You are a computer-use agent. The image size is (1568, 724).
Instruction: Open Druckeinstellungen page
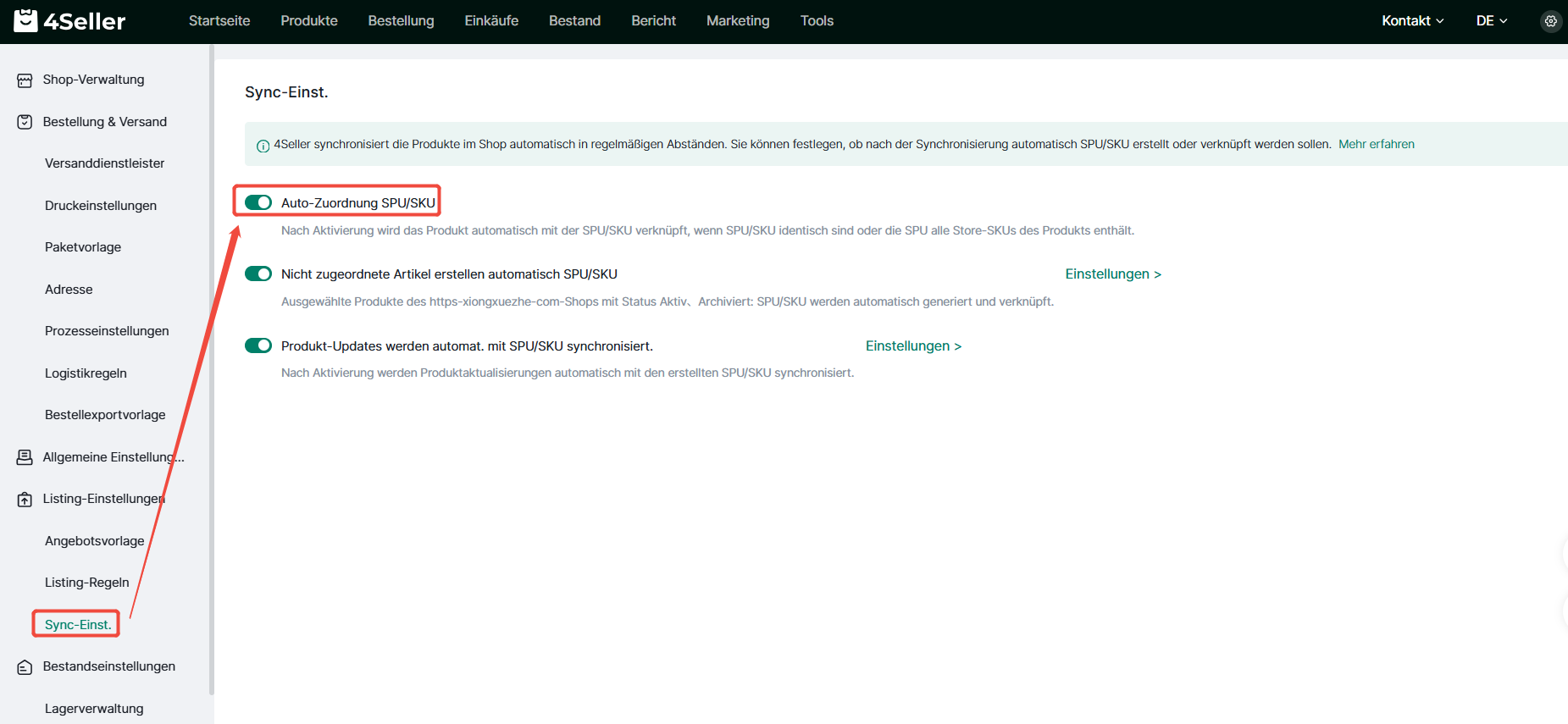[101, 206]
